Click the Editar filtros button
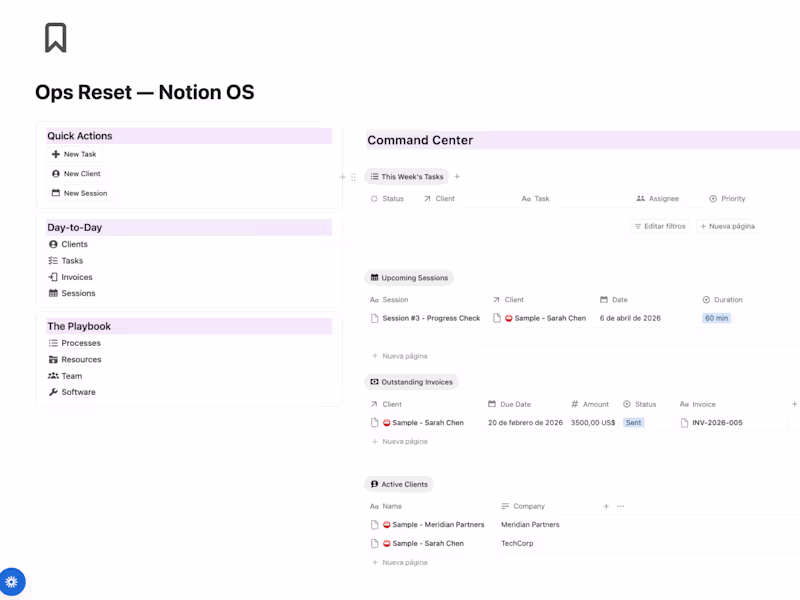The image size is (800, 600). (x=659, y=226)
